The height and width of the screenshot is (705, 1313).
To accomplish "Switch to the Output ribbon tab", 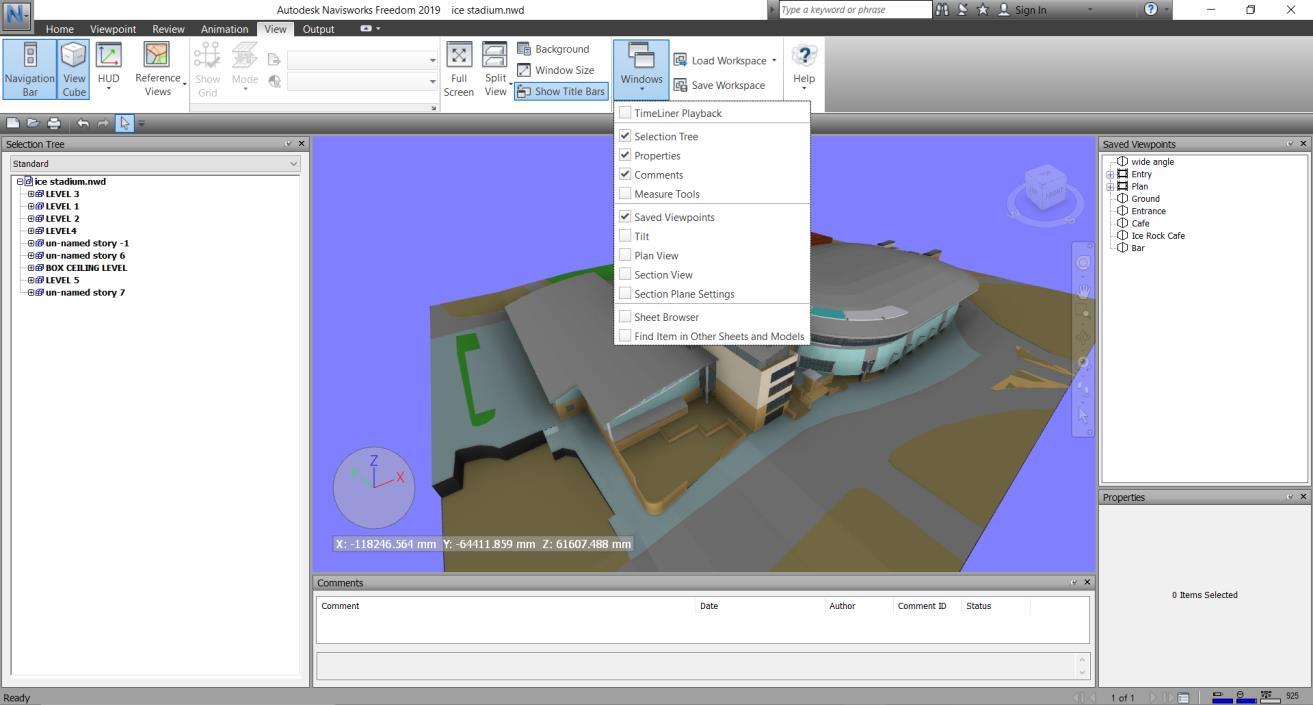I will coord(318,29).
